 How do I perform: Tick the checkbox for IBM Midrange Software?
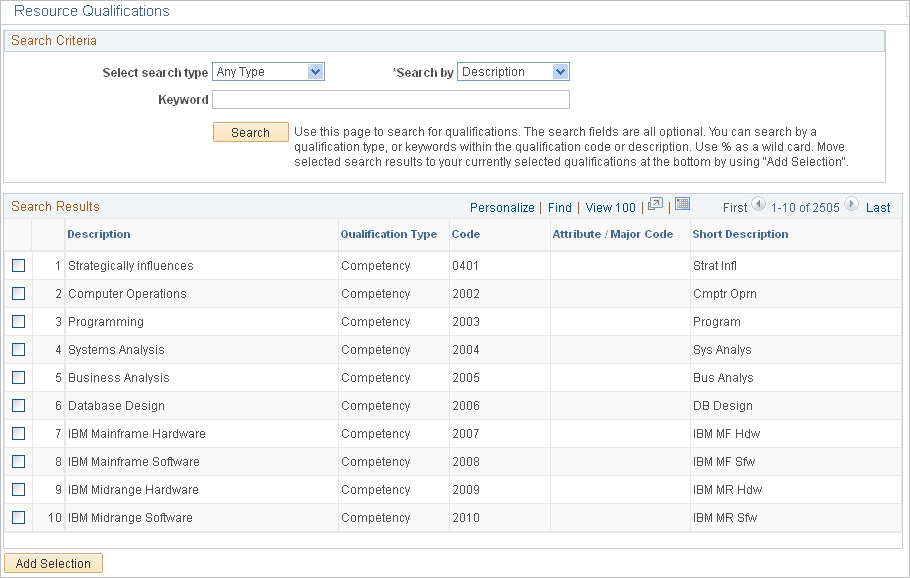[18, 517]
